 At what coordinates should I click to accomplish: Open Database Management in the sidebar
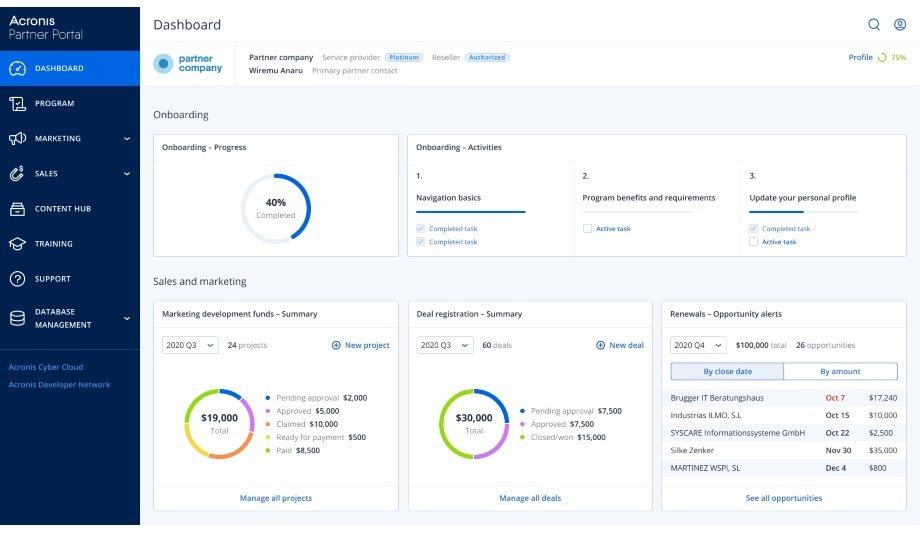63,318
